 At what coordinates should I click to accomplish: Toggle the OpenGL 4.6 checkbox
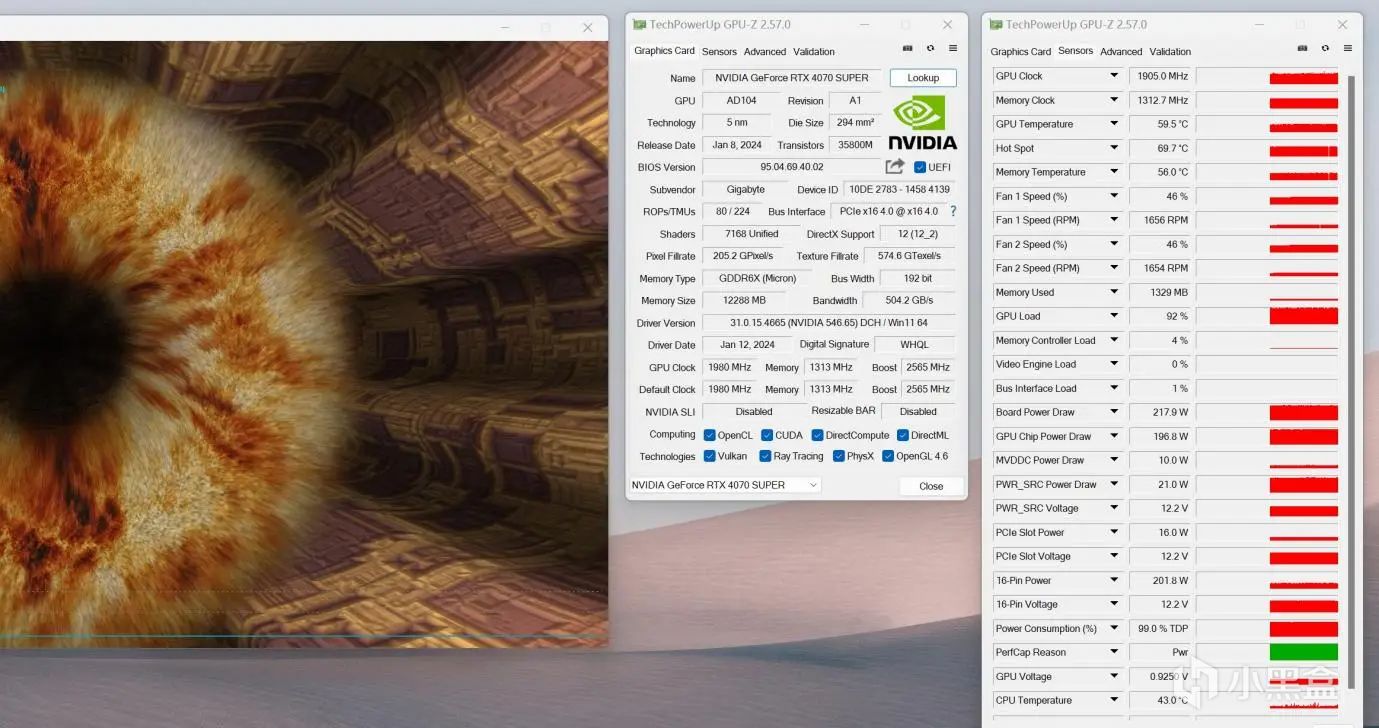click(888, 456)
